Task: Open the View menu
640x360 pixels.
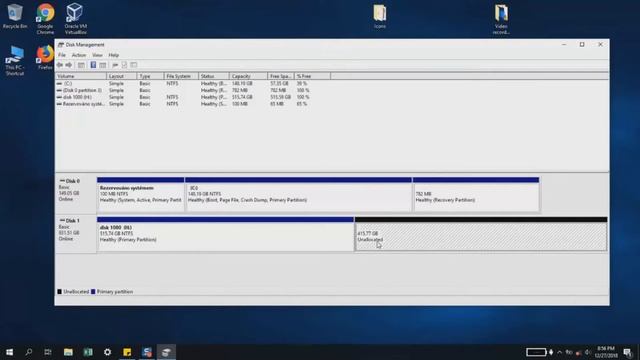Action: pos(97,55)
